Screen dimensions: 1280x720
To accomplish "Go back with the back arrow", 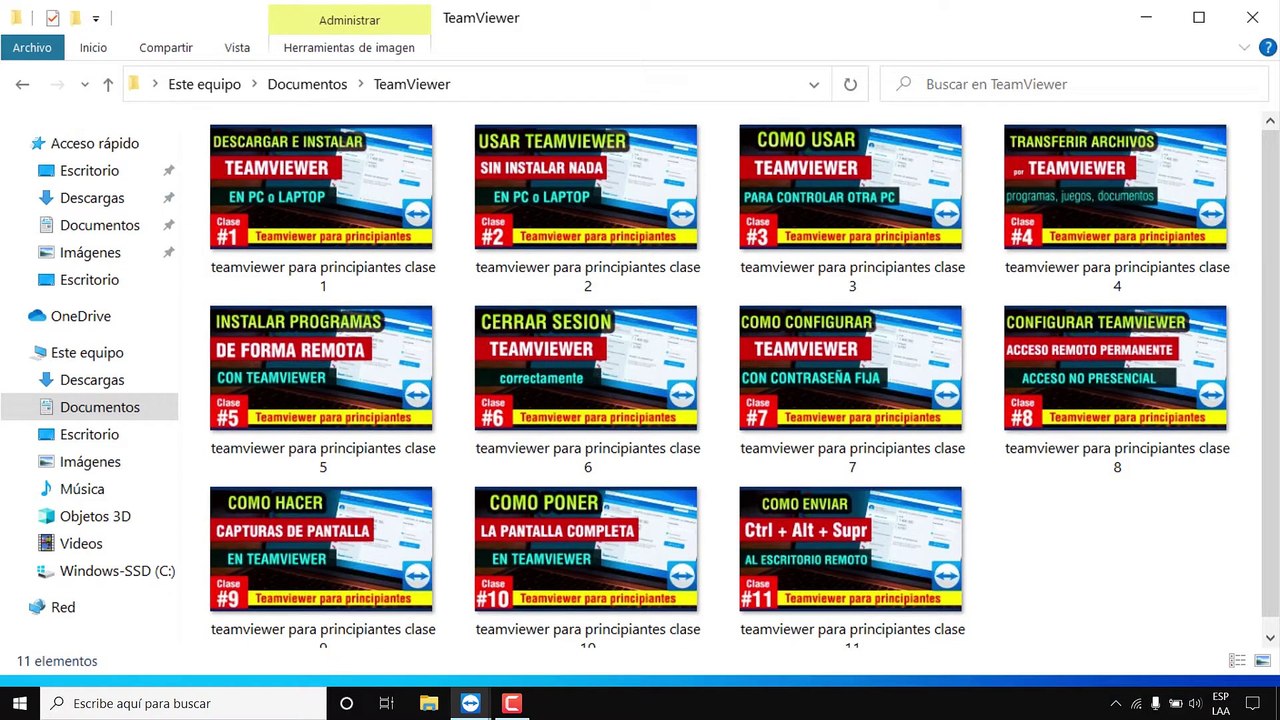I will coord(22,85).
